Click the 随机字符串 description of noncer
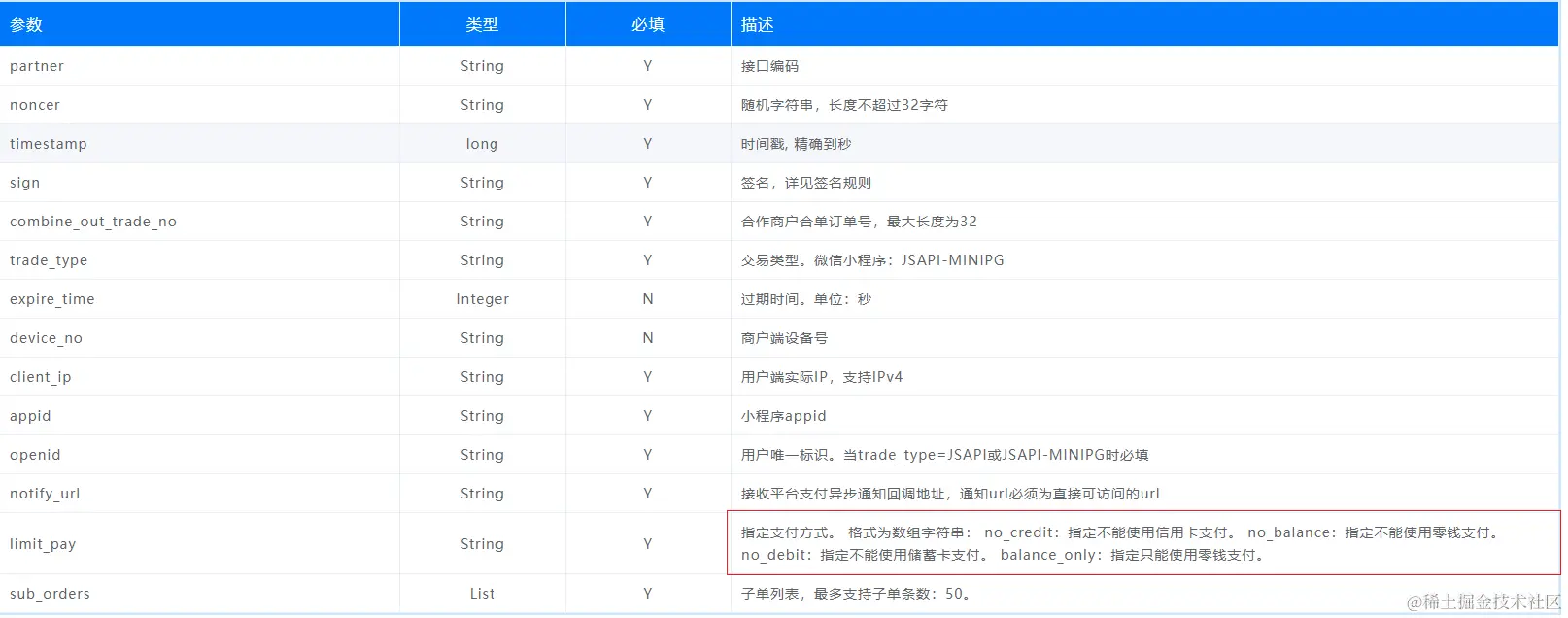 [x=844, y=105]
